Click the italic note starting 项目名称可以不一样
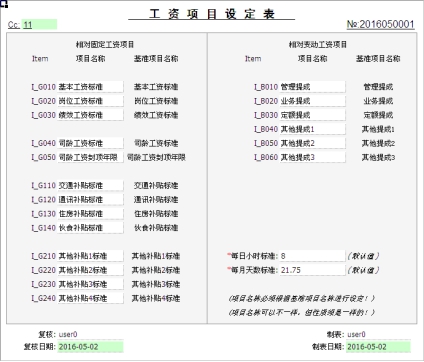Screen dimensions: 424x362 coord(302,312)
